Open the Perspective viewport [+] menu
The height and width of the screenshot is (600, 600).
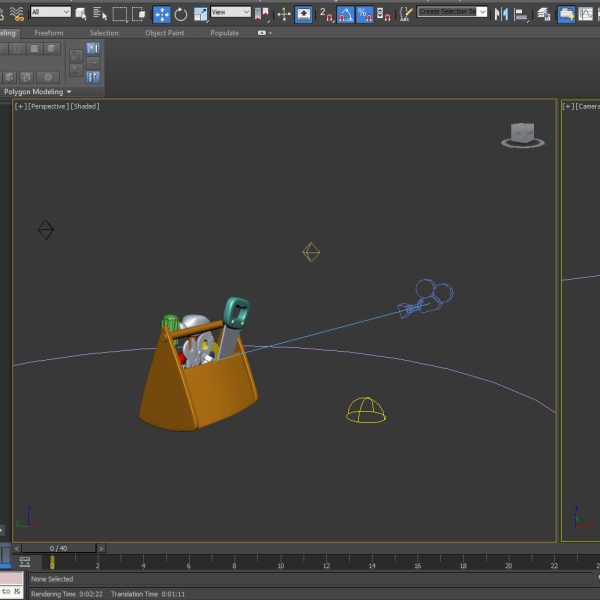21,106
